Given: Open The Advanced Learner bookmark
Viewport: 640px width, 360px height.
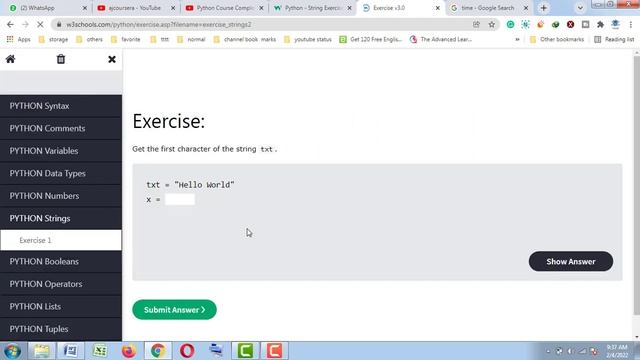Looking at the screenshot, I should tap(441, 40).
